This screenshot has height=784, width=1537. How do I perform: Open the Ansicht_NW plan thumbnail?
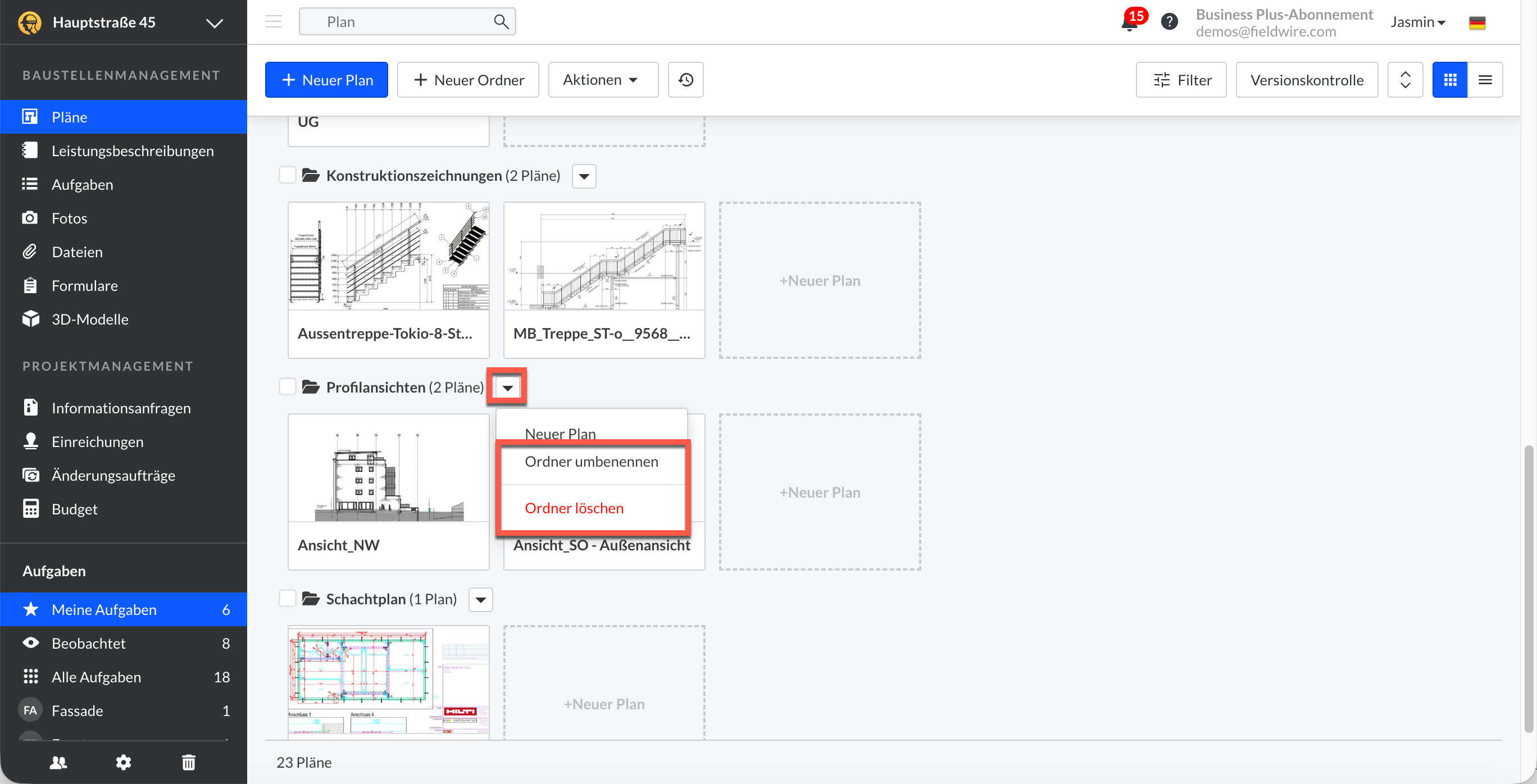(x=388, y=468)
